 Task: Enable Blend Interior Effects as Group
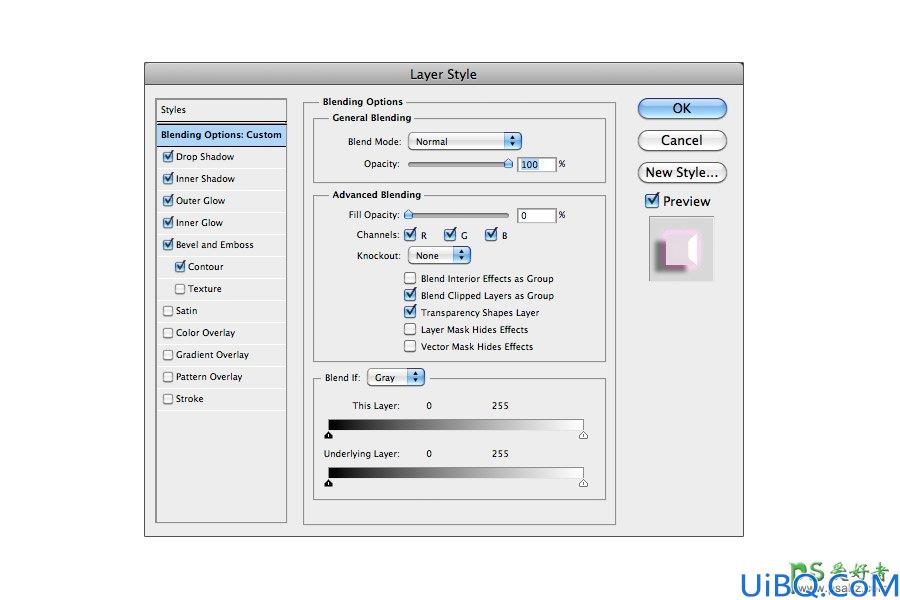[x=410, y=278]
